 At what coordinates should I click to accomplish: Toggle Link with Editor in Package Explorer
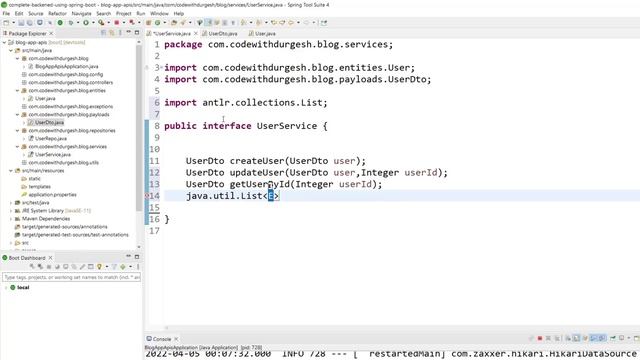coord(111,33)
